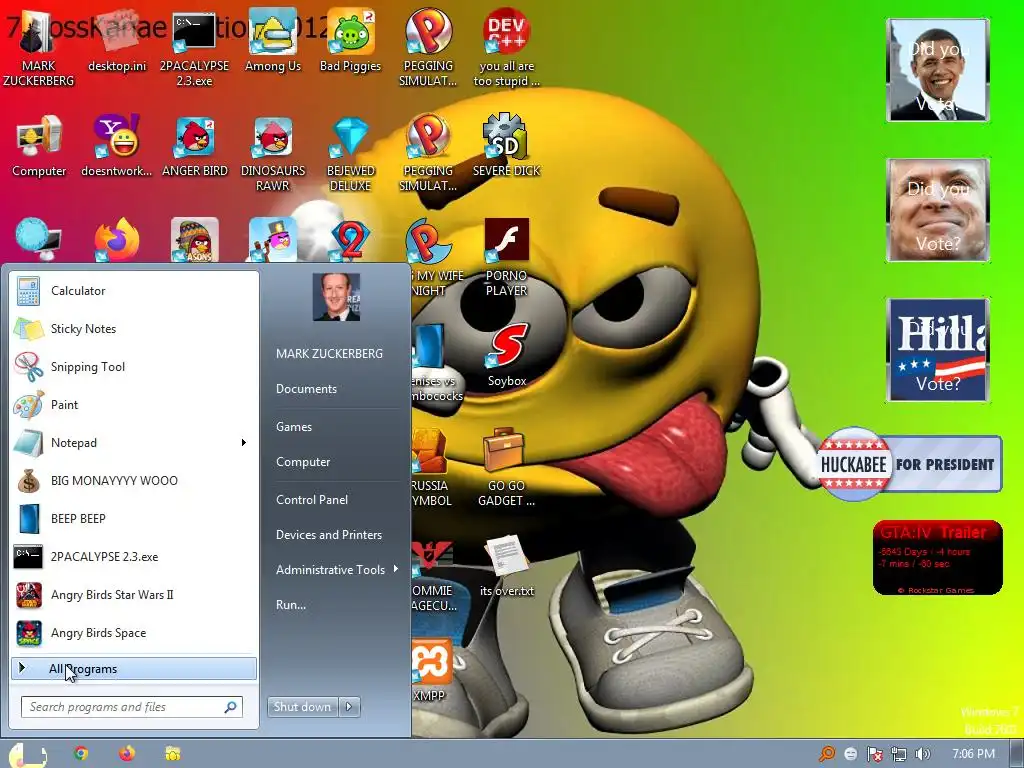The height and width of the screenshot is (768, 1024).
Task: Open BIG MONAYYYY WOOO program entry
Action: point(134,481)
